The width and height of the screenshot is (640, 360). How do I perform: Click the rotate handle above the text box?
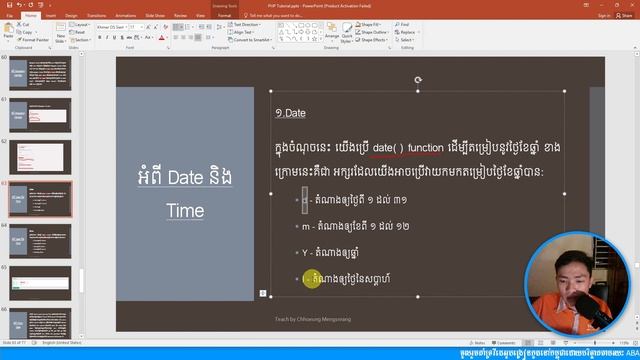click(x=418, y=80)
